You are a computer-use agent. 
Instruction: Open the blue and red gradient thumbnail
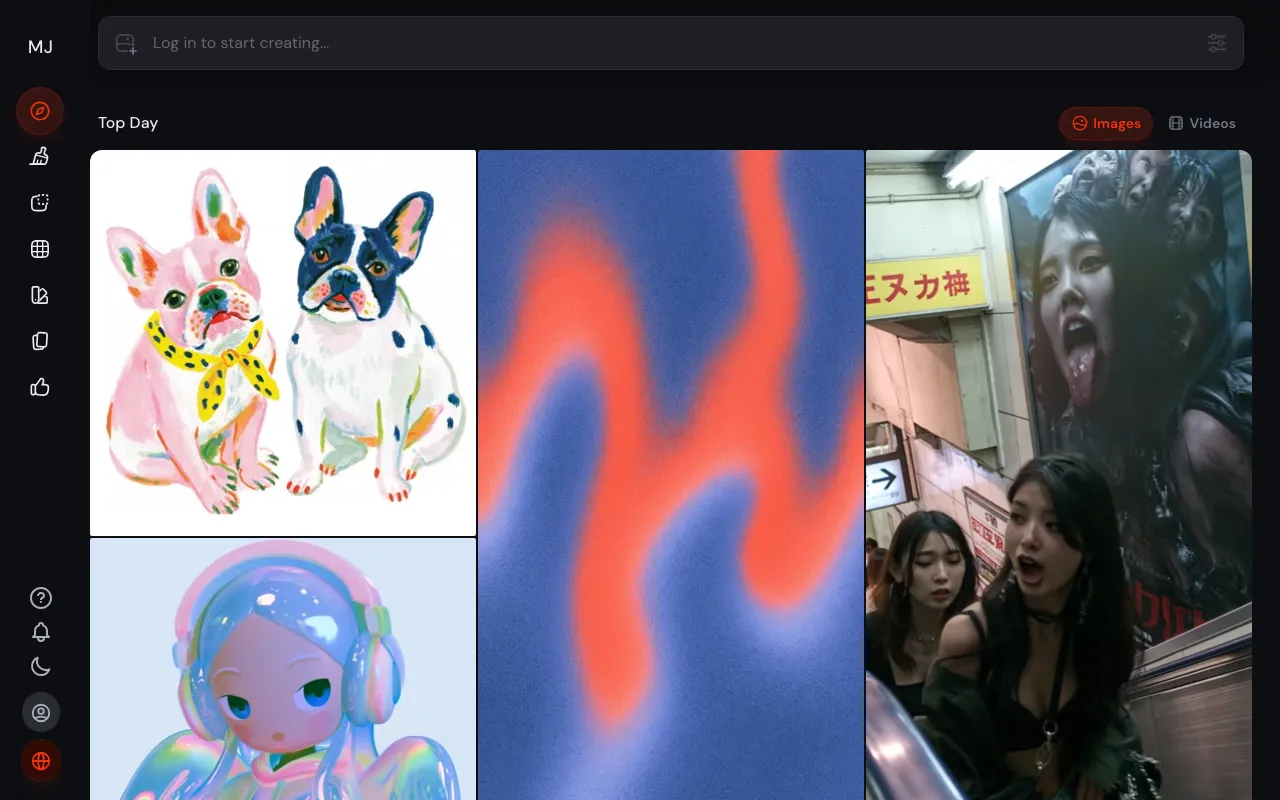(671, 475)
